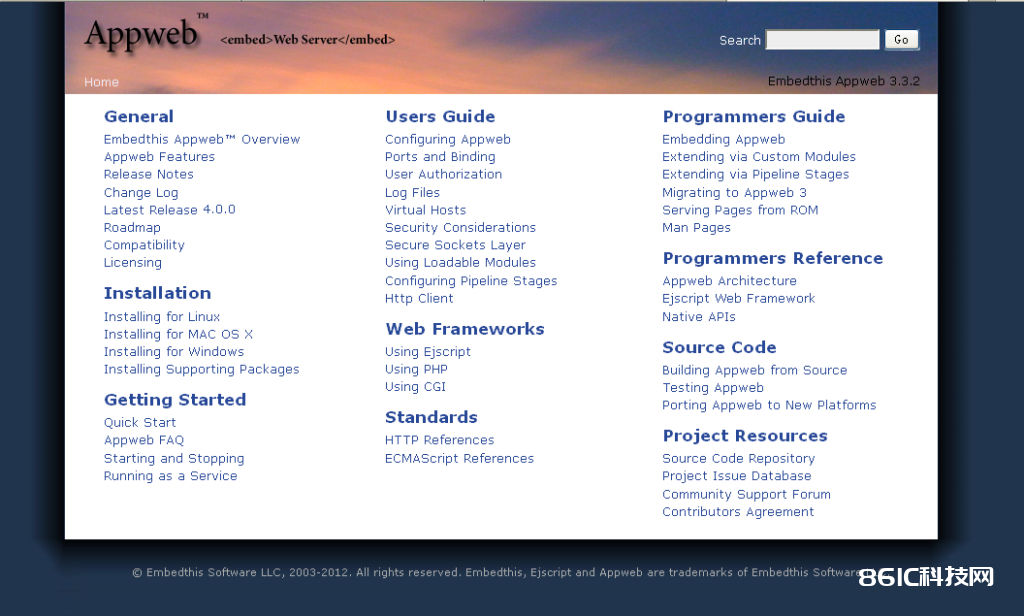Open User Authorization page

443,174
